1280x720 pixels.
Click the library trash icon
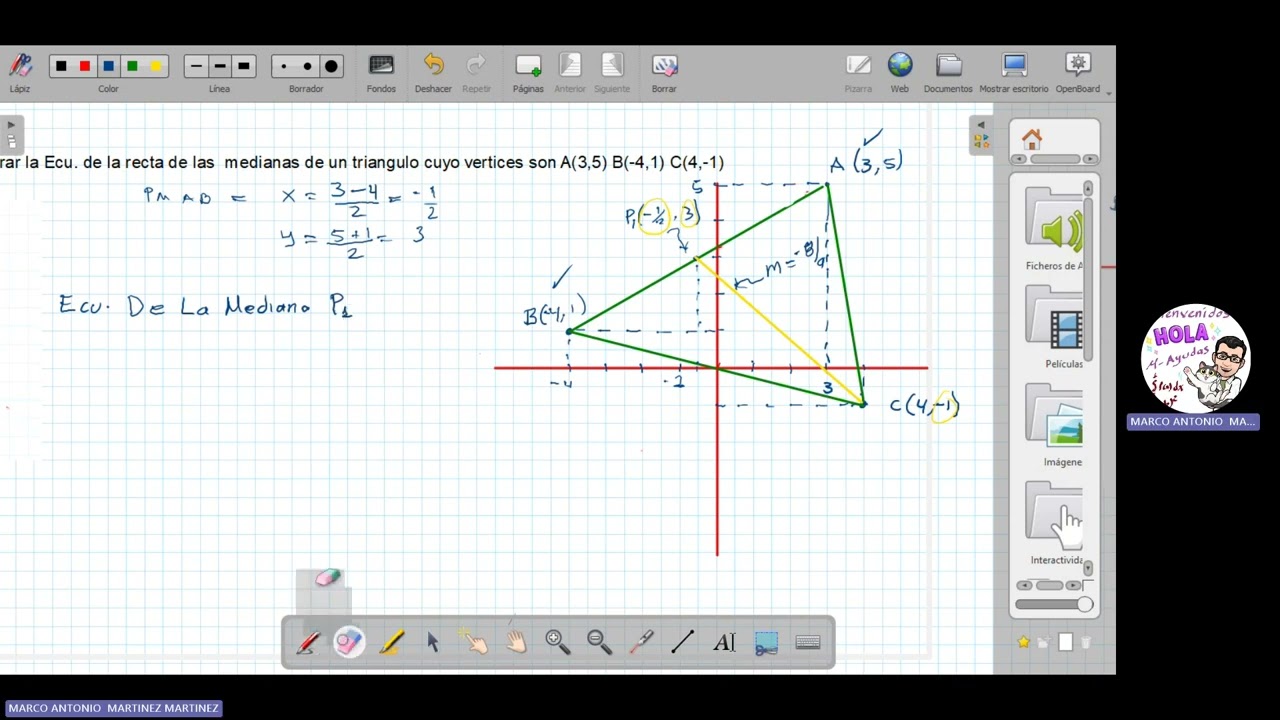click(1086, 642)
